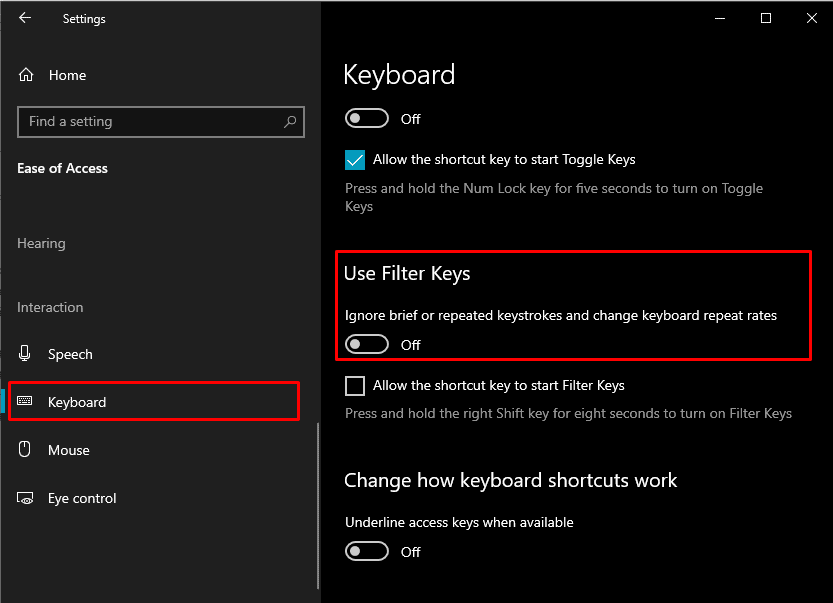This screenshot has width=833, height=603.
Task: Click the keyboard icon in the sidebar
Action: tap(24, 401)
